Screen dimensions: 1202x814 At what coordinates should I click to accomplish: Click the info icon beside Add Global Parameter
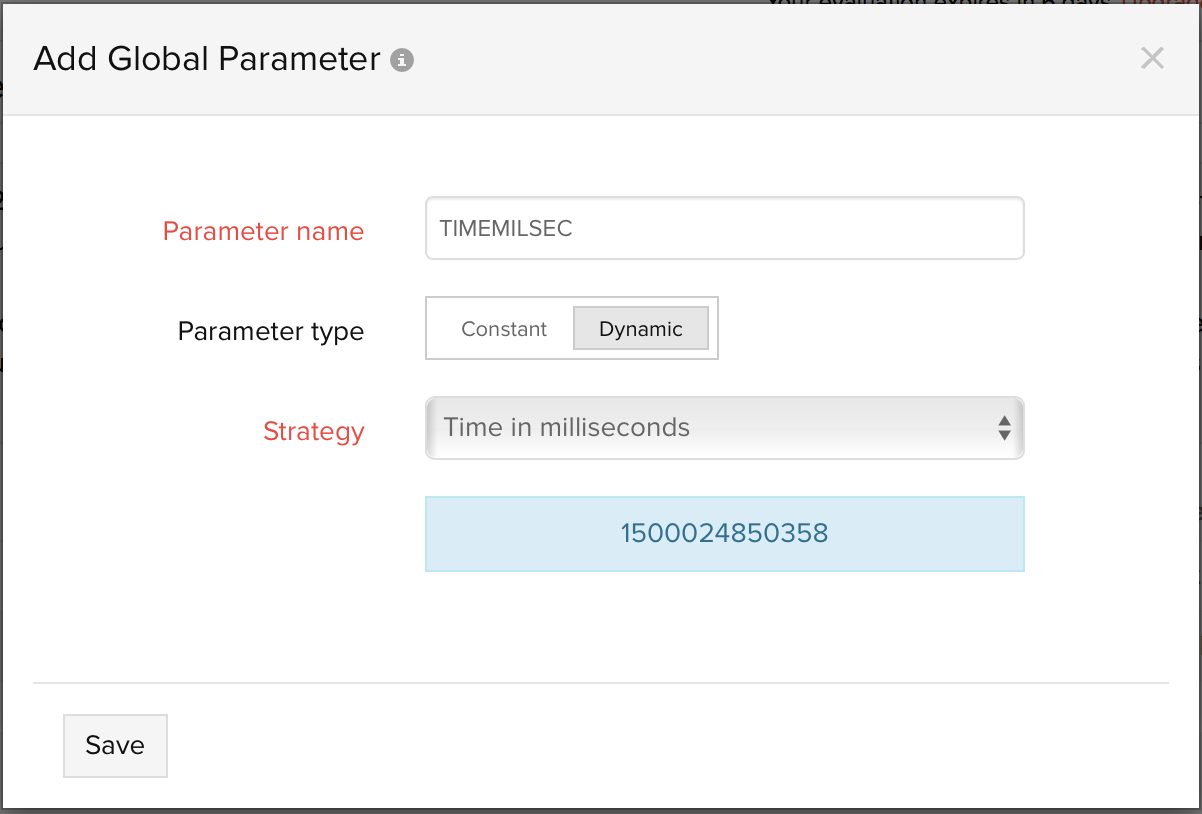click(x=402, y=60)
